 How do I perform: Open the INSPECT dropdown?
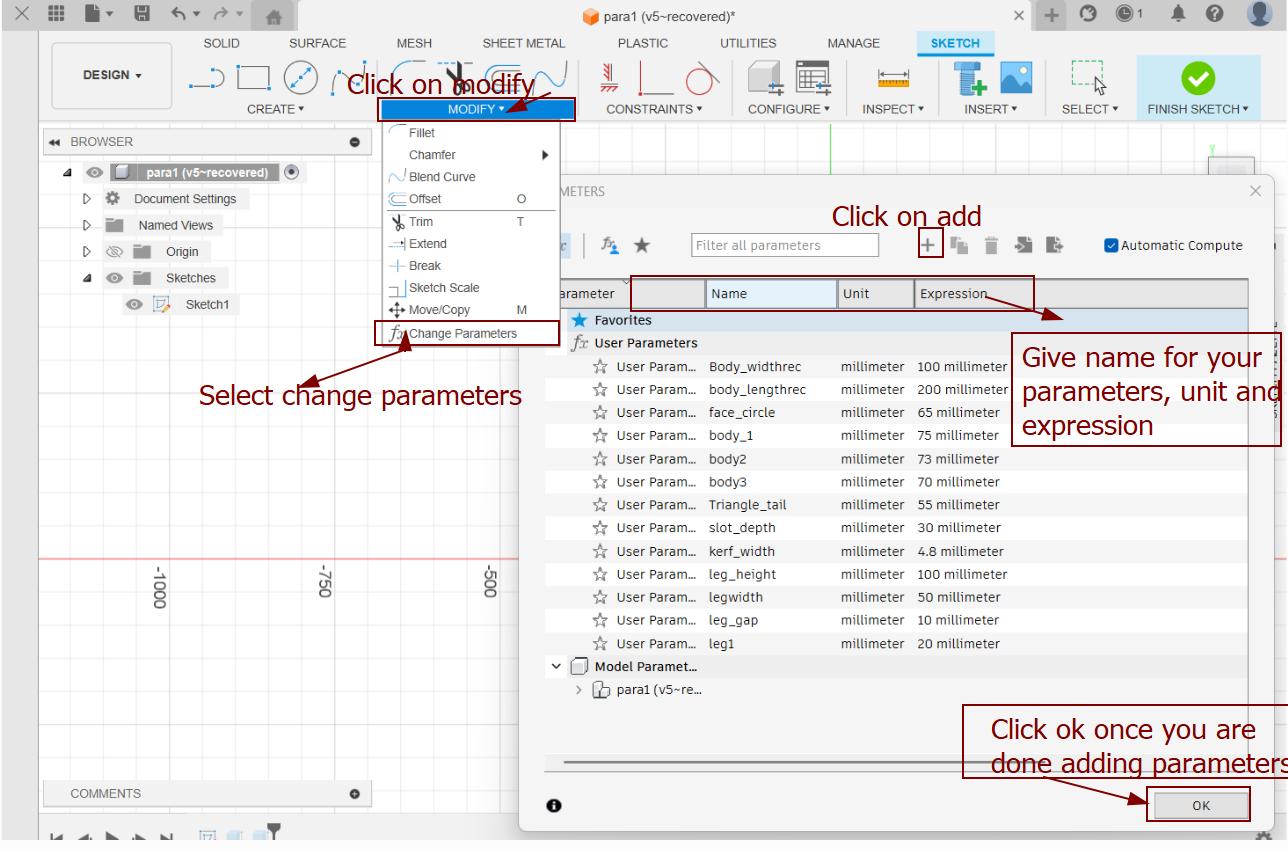pos(893,109)
